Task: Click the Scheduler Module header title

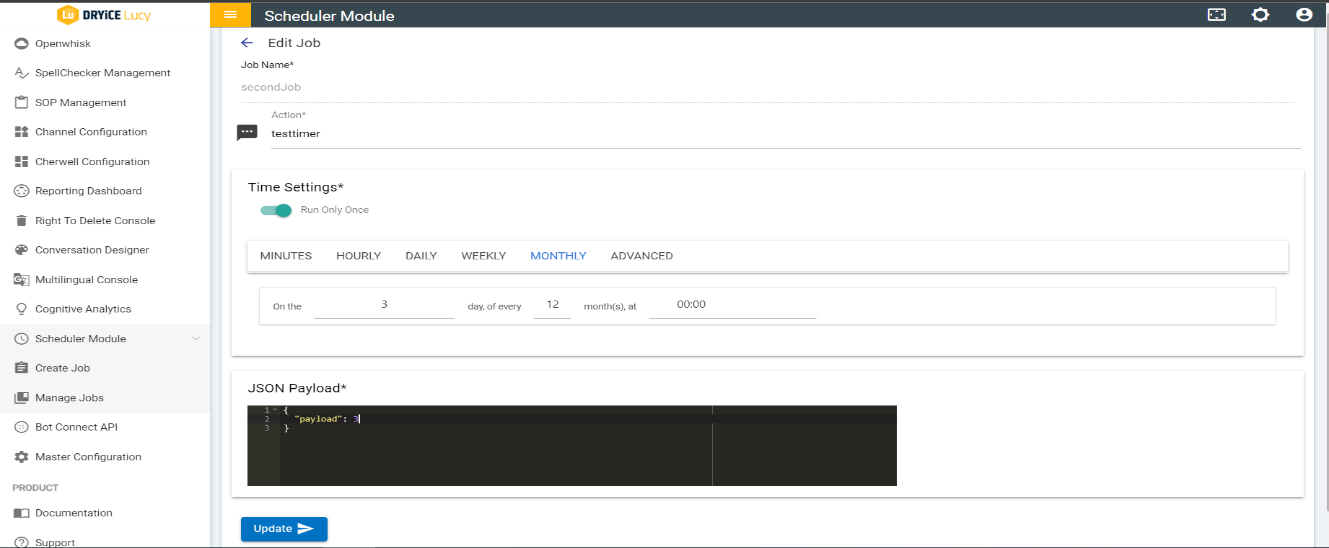Action: point(329,15)
